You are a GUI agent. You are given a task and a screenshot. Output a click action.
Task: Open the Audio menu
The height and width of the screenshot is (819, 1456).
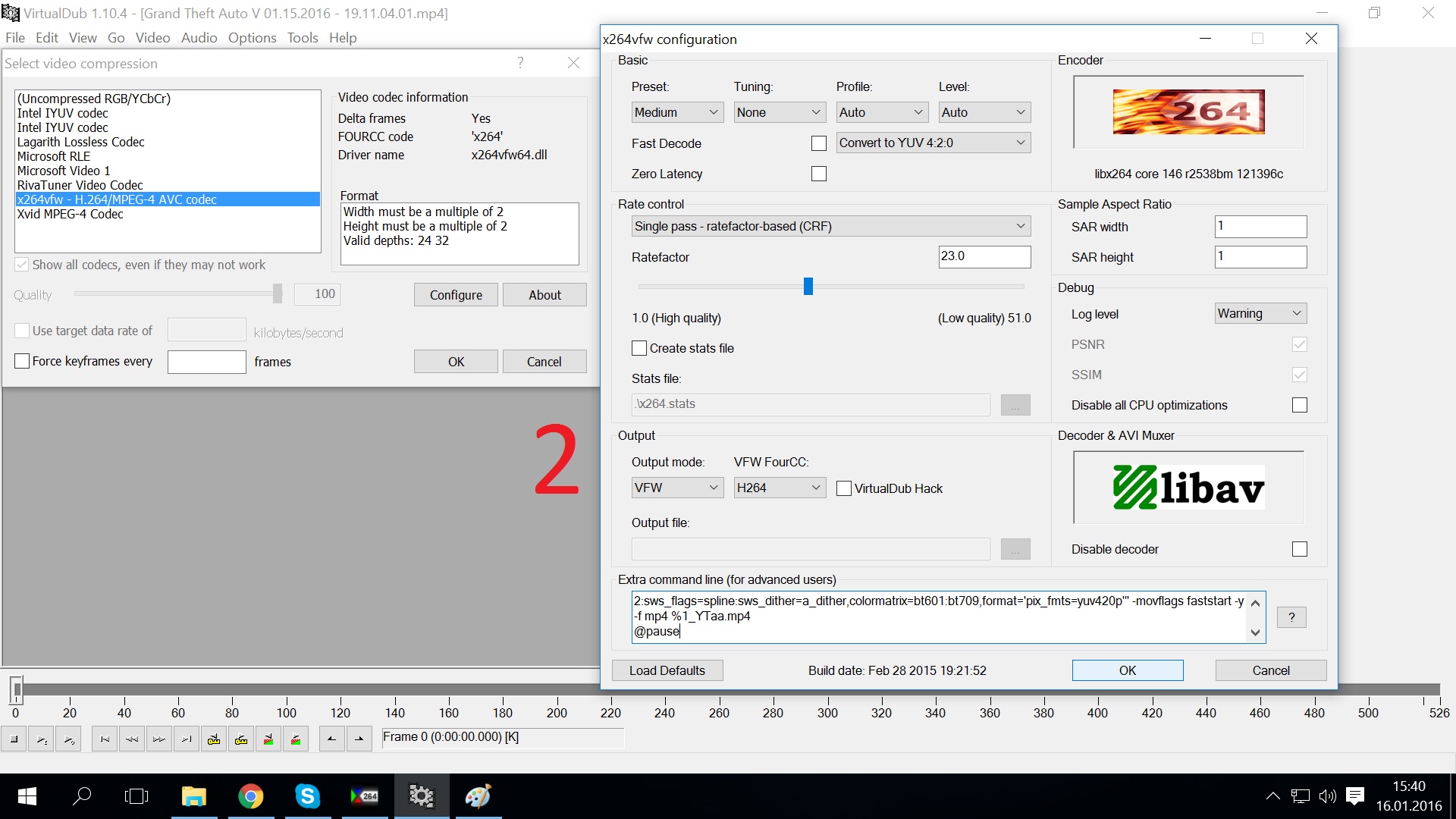[199, 38]
